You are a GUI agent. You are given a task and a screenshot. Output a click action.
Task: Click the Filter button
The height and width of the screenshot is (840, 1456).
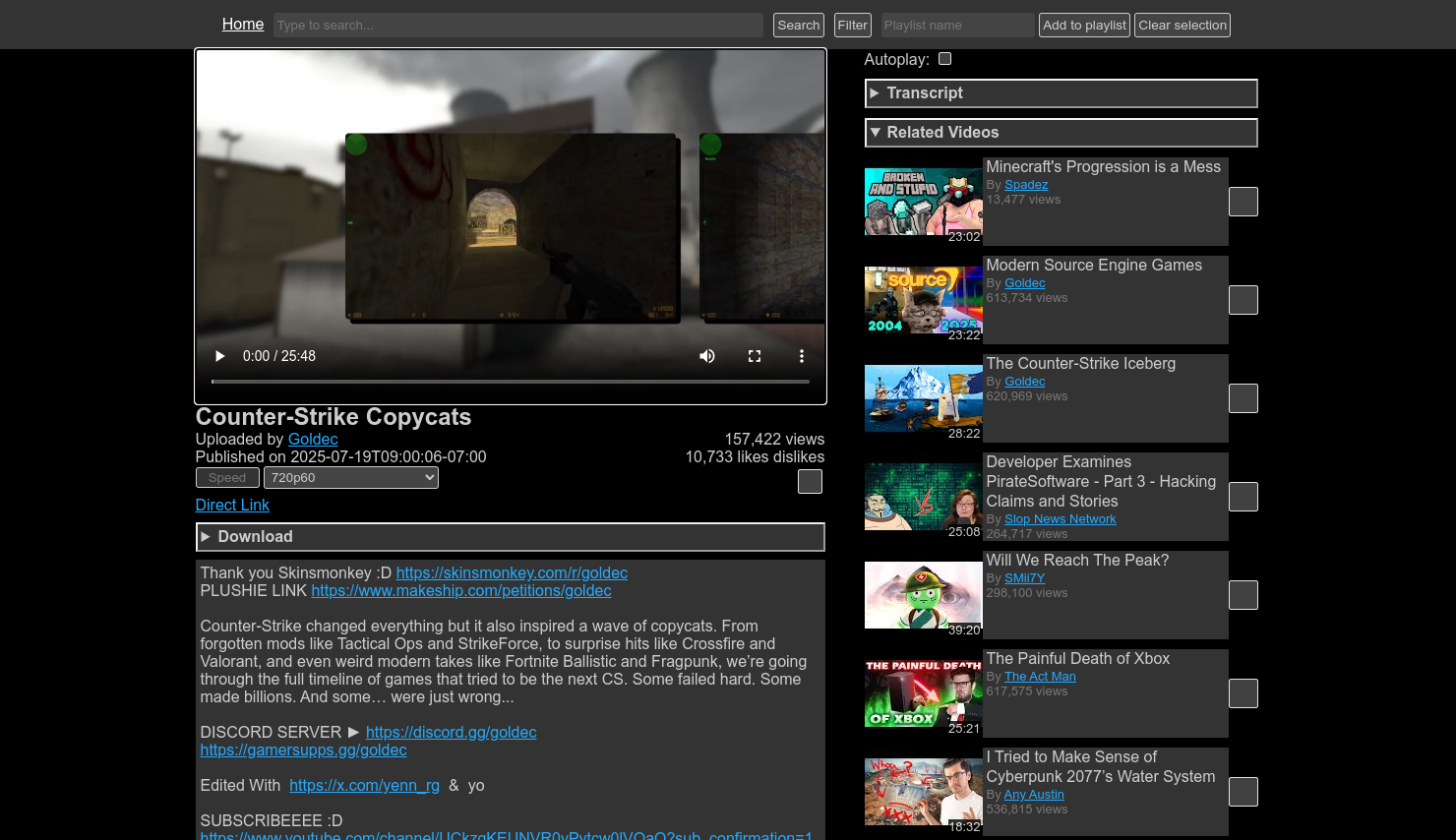pos(853,26)
